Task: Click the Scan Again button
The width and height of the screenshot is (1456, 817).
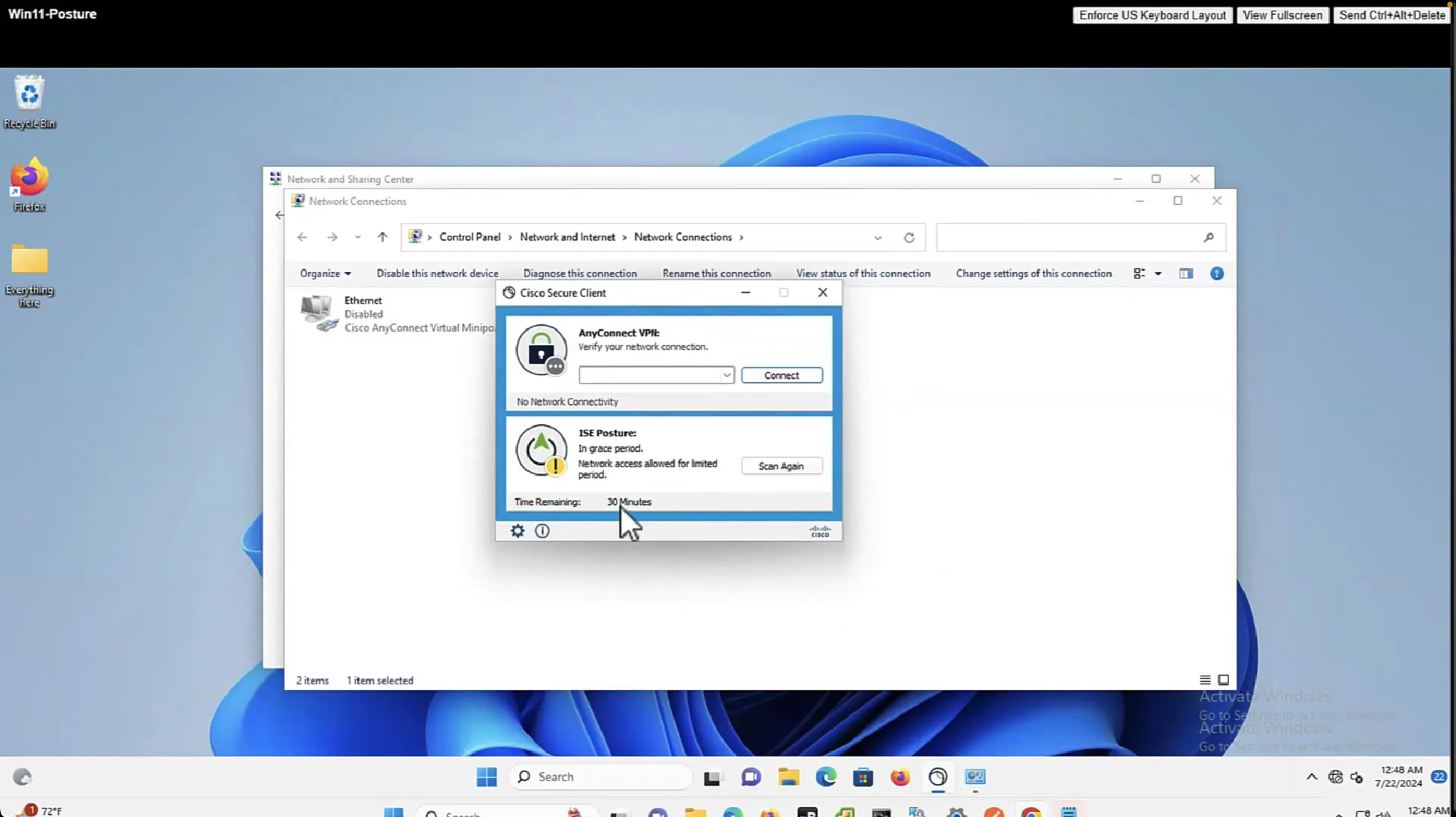Action: [x=781, y=466]
